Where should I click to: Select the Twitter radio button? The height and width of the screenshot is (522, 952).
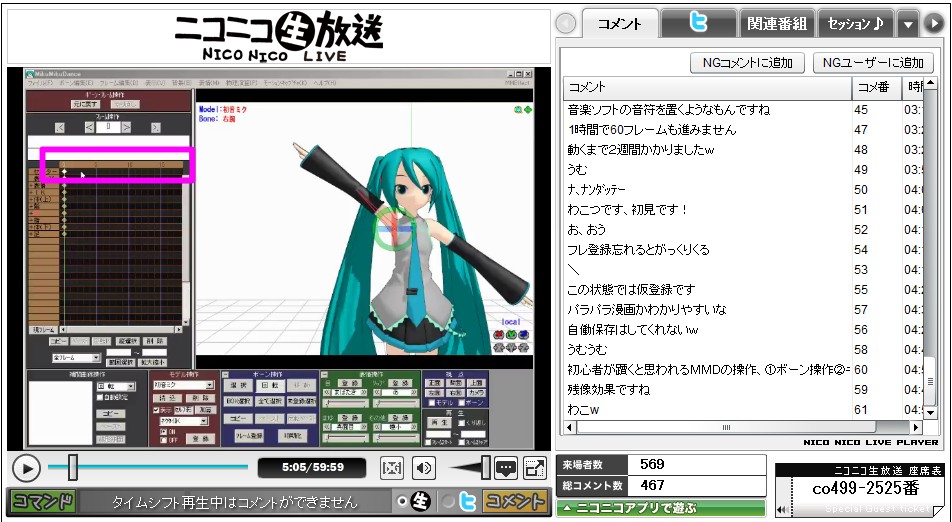point(448,501)
